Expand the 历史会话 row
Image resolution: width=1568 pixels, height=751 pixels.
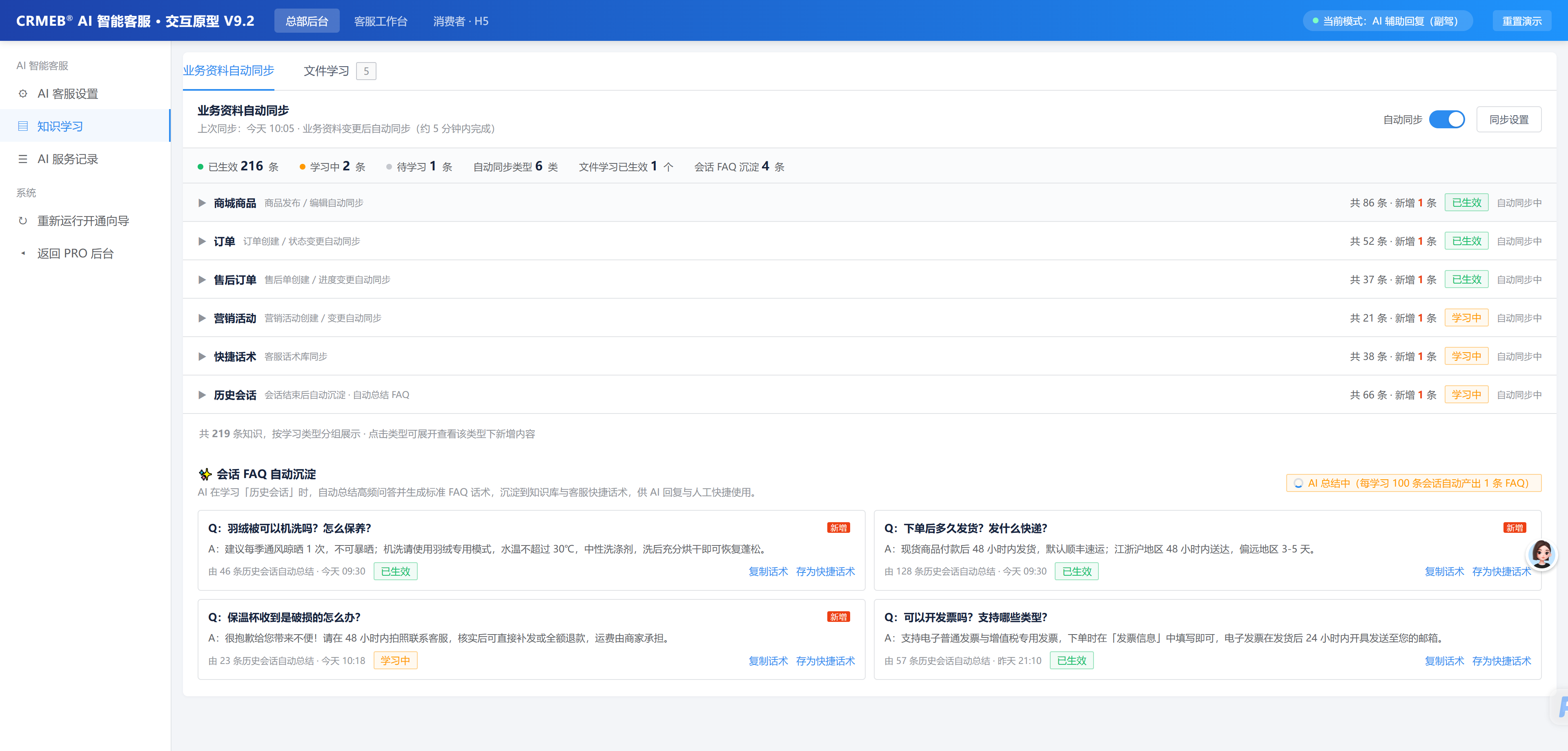(869, 395)
